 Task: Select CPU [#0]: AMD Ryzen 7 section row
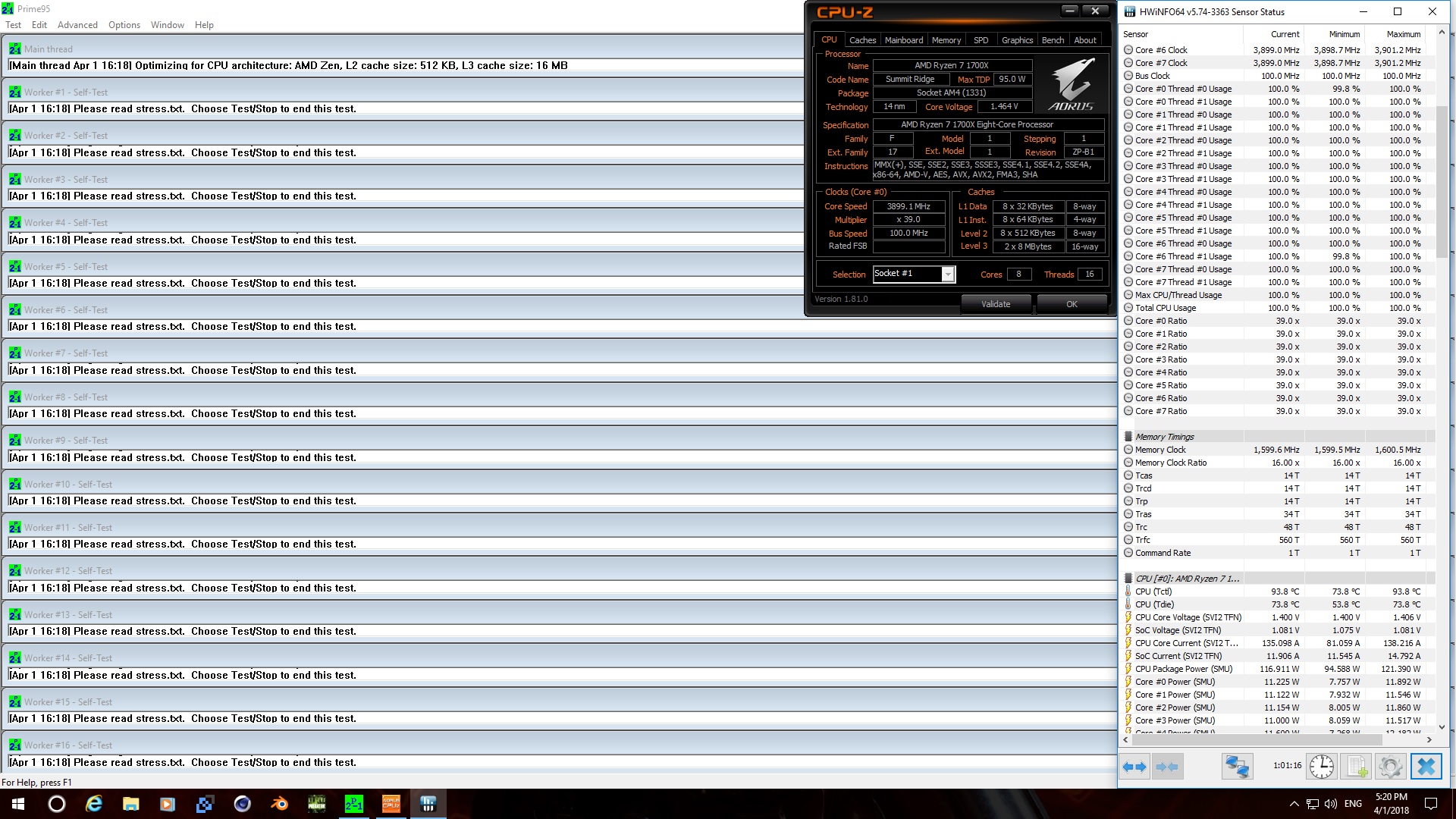pos(1278,579)
